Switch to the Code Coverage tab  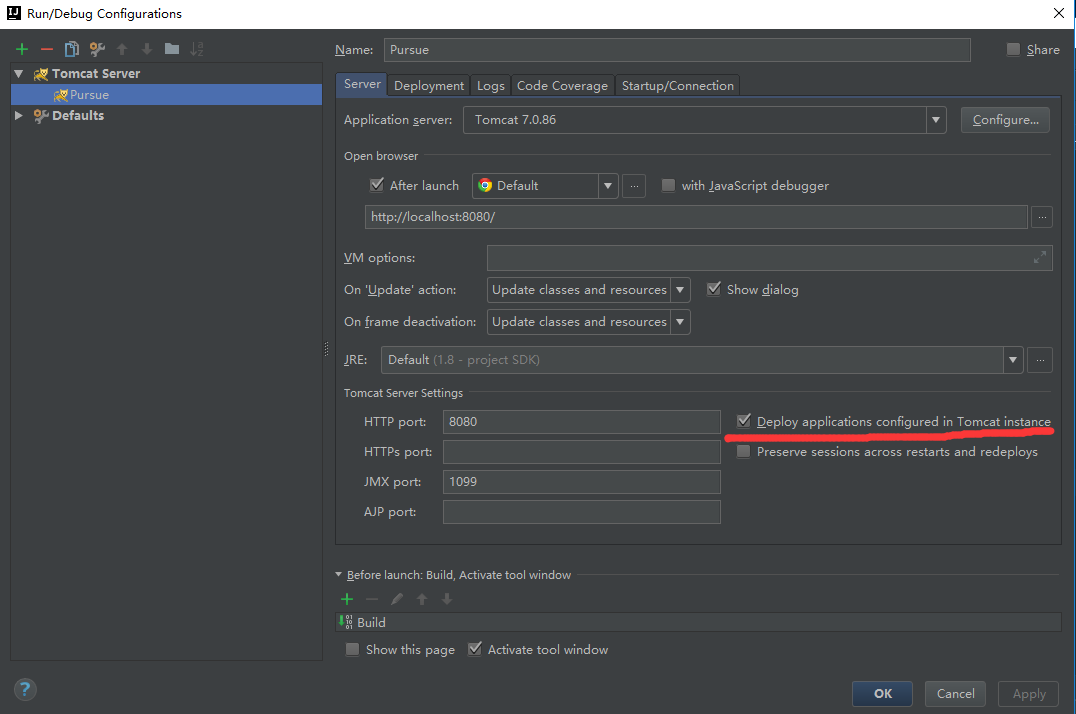[562, 85]
